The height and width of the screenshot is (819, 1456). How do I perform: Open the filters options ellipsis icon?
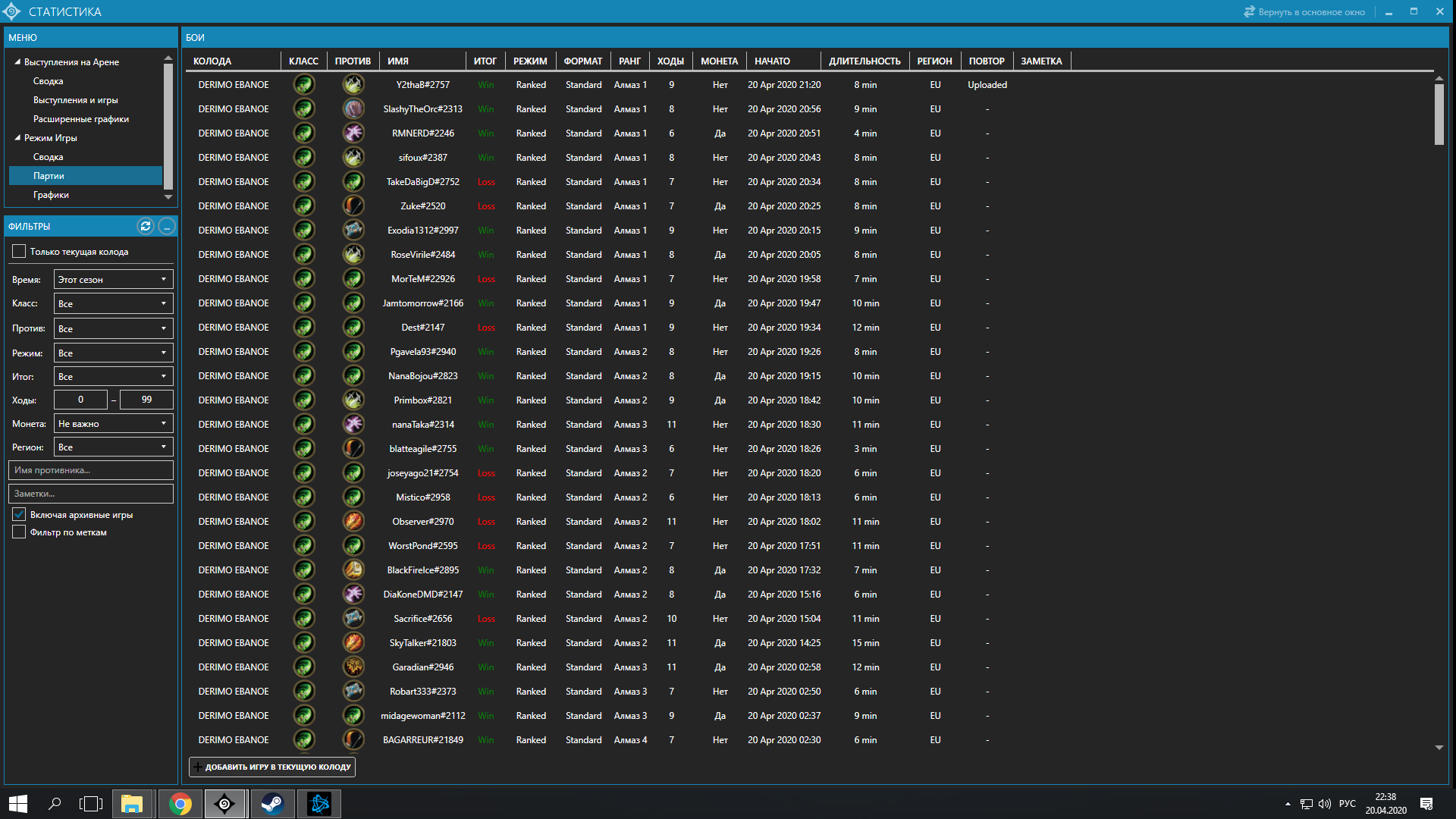(167, 226)
